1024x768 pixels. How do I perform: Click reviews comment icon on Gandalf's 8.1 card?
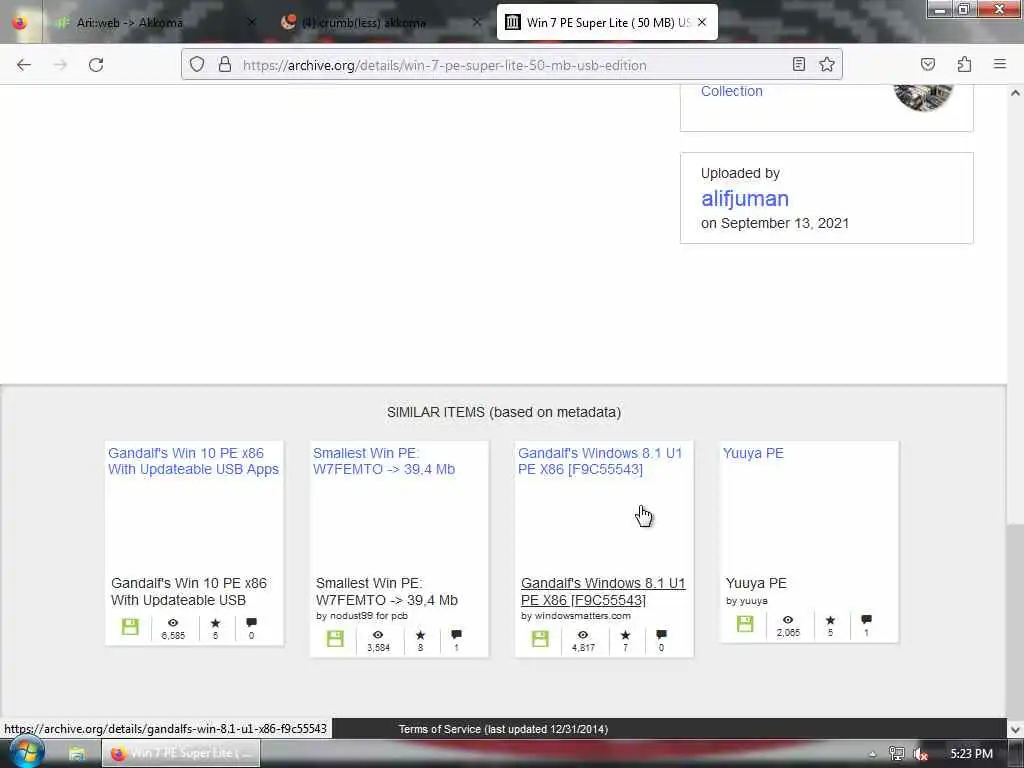pyautogui.click(x=661, y=634)
